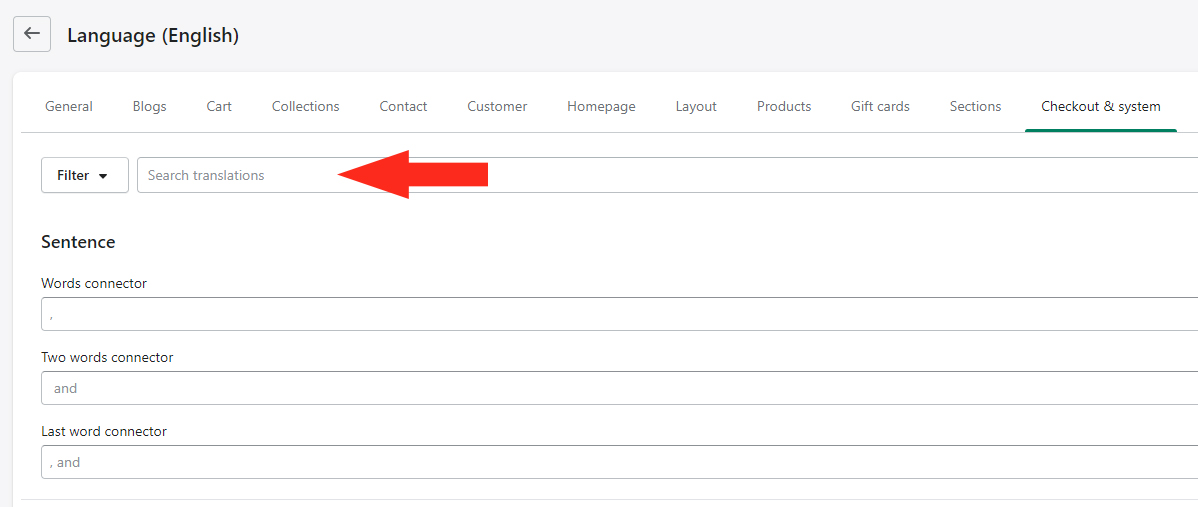
Task: Switch to the General tab
Action: [69, 106]
